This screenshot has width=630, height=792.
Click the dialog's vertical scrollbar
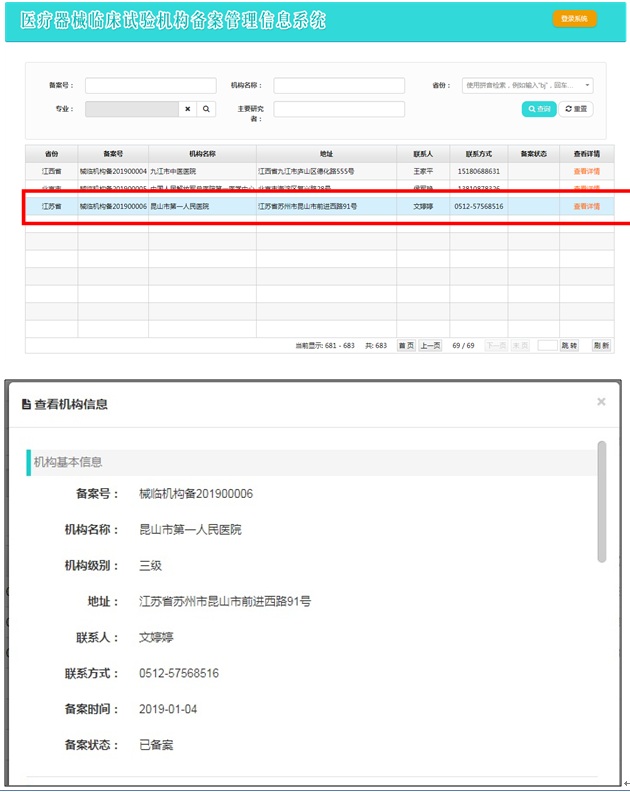click(601, 500)
